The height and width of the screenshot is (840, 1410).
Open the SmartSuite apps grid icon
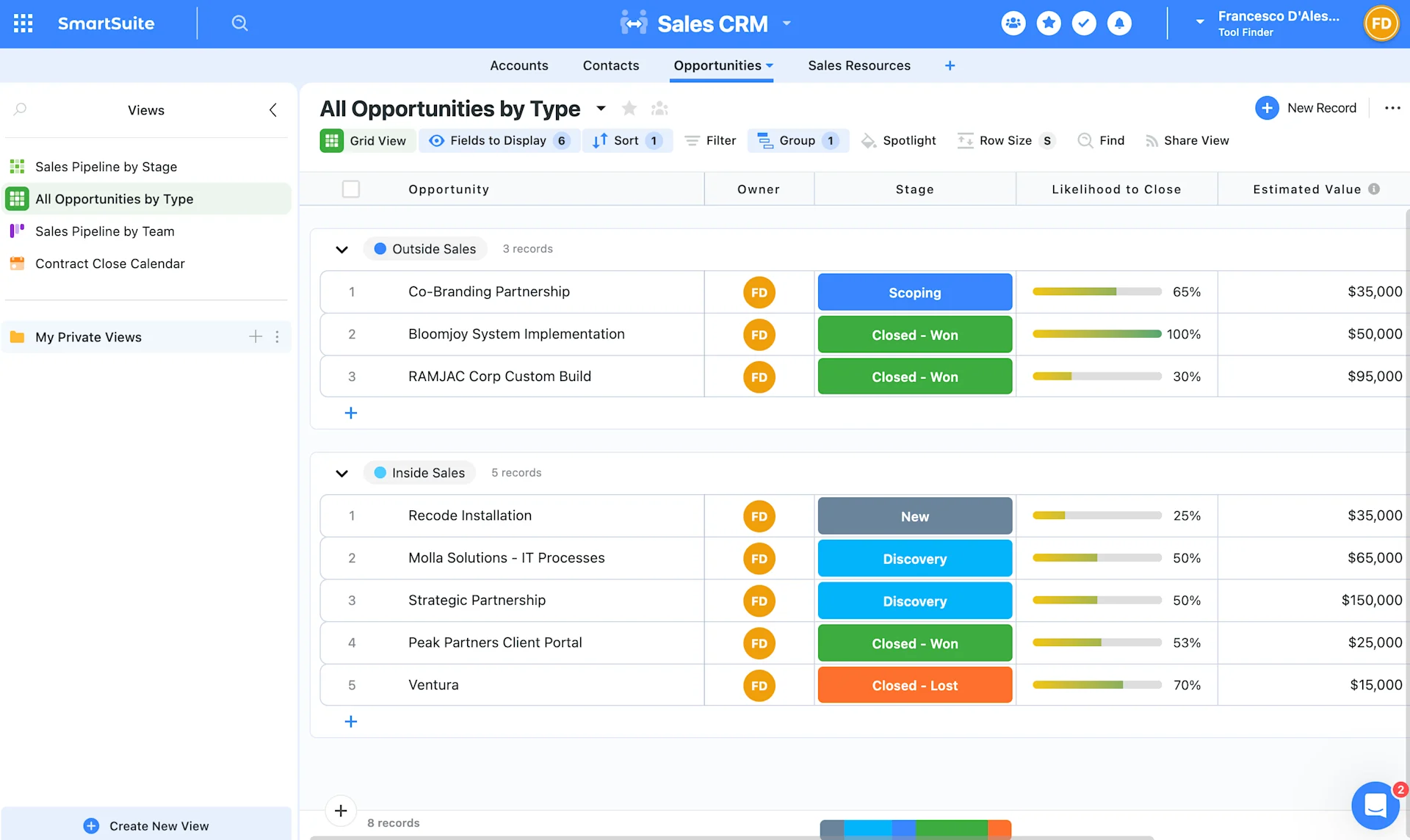click(x=23, y=23)
